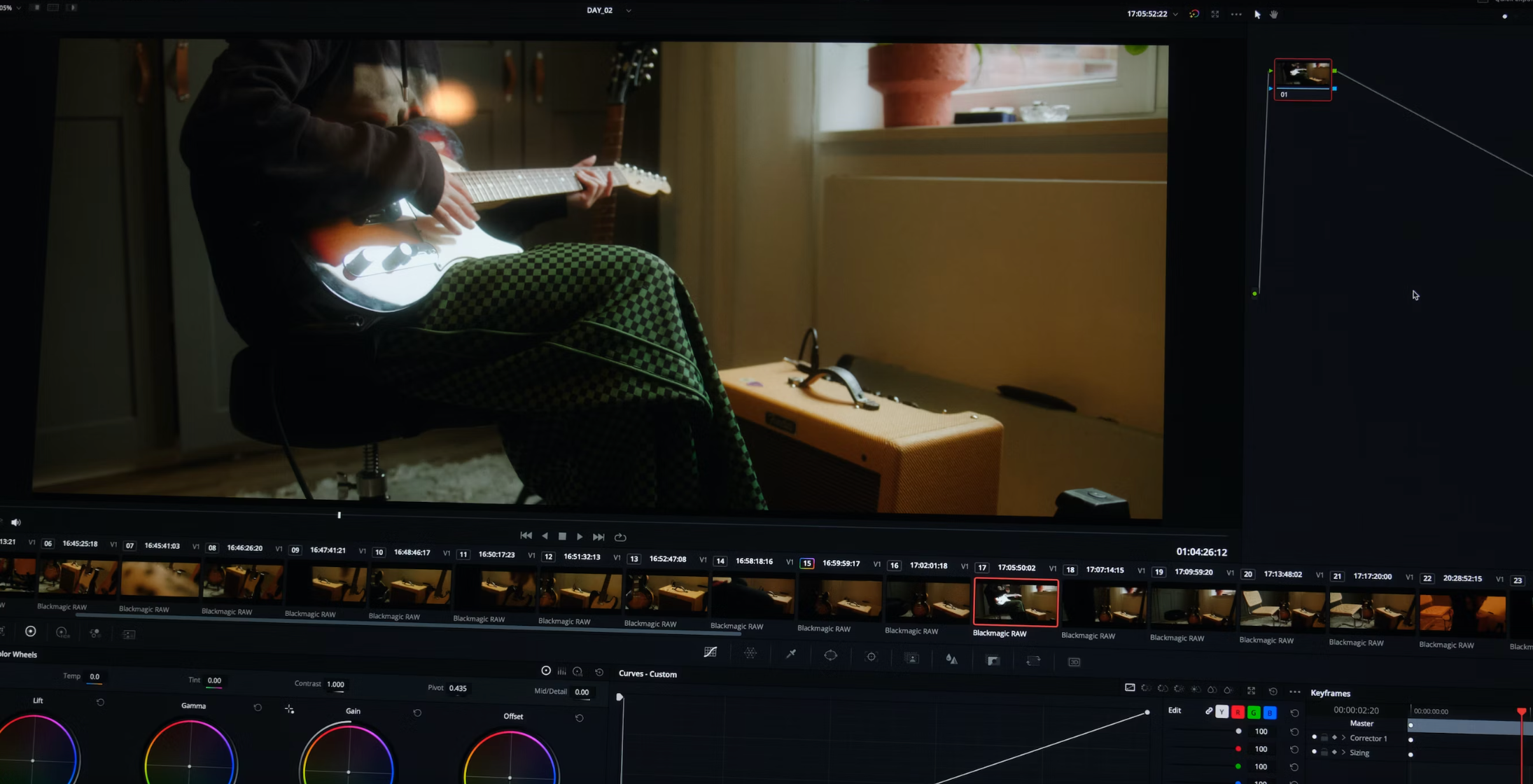Click the Temp value field
Image resolution: width=1533 pixels, height=784 pixels.
[x=94, y=677]
